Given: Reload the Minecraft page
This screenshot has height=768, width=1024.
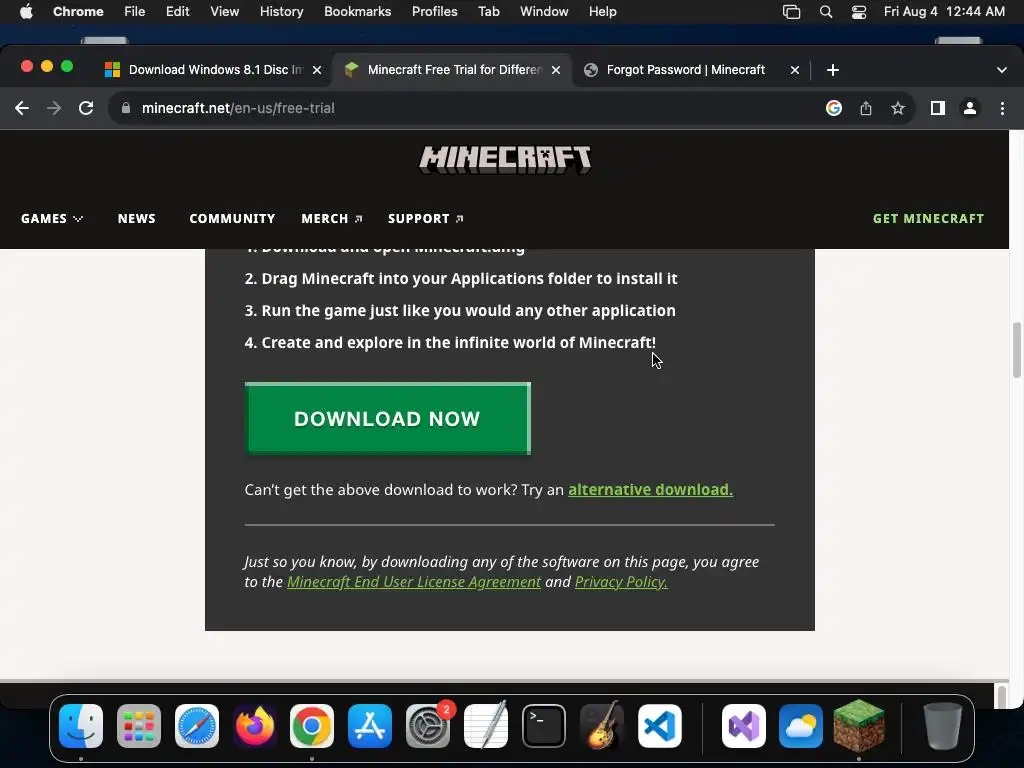Looking at the screenshot, I should click(86, 108).
